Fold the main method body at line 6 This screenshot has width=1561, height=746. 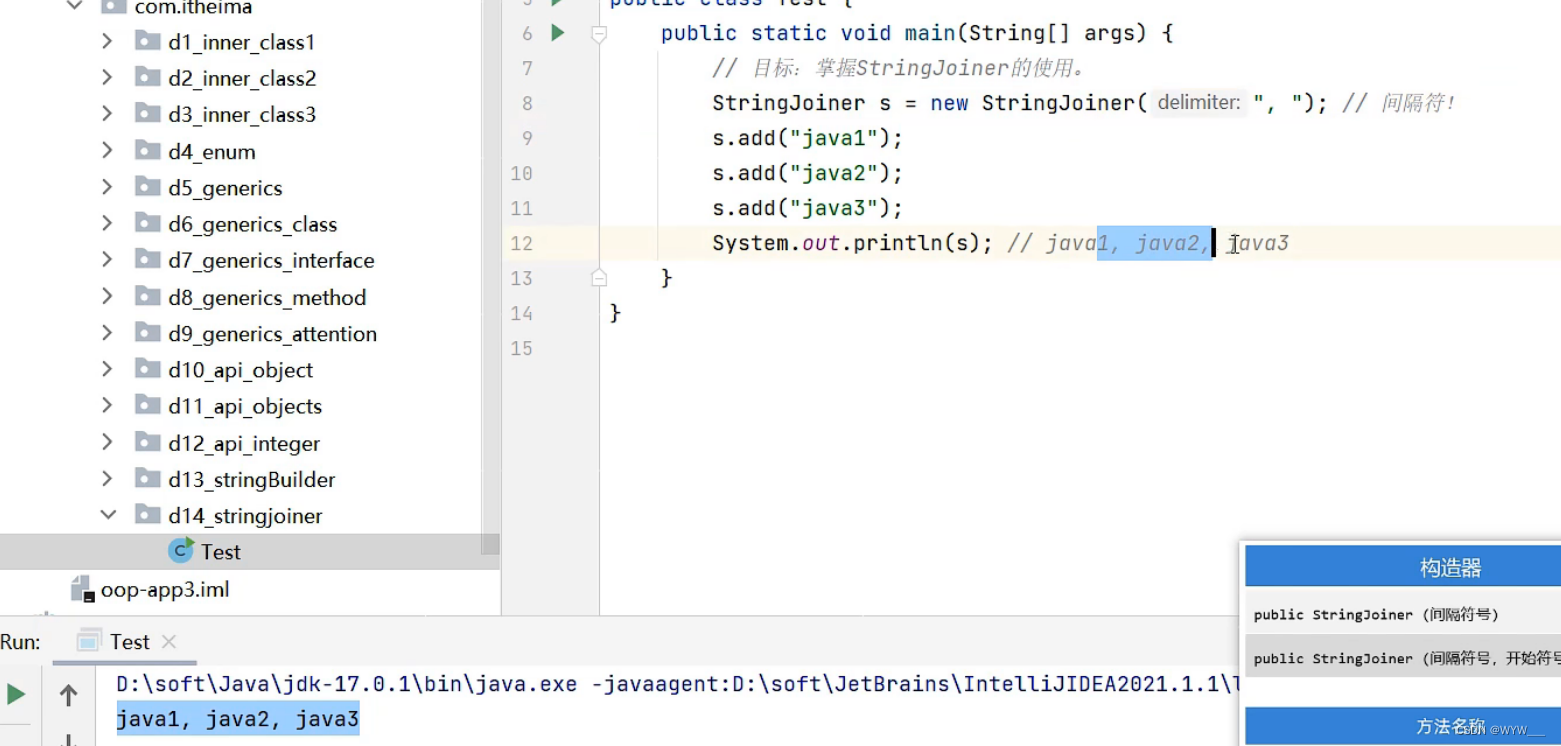(599, 32)
